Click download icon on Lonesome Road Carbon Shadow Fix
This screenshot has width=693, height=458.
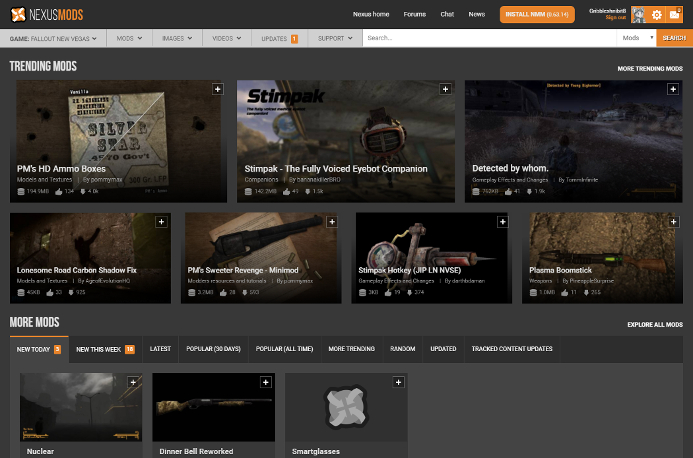[x=71, y=293]
